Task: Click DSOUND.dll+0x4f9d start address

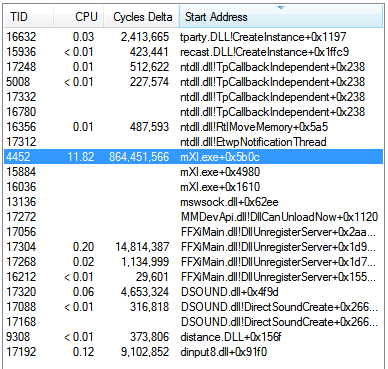Action: [x=230, y=292]
